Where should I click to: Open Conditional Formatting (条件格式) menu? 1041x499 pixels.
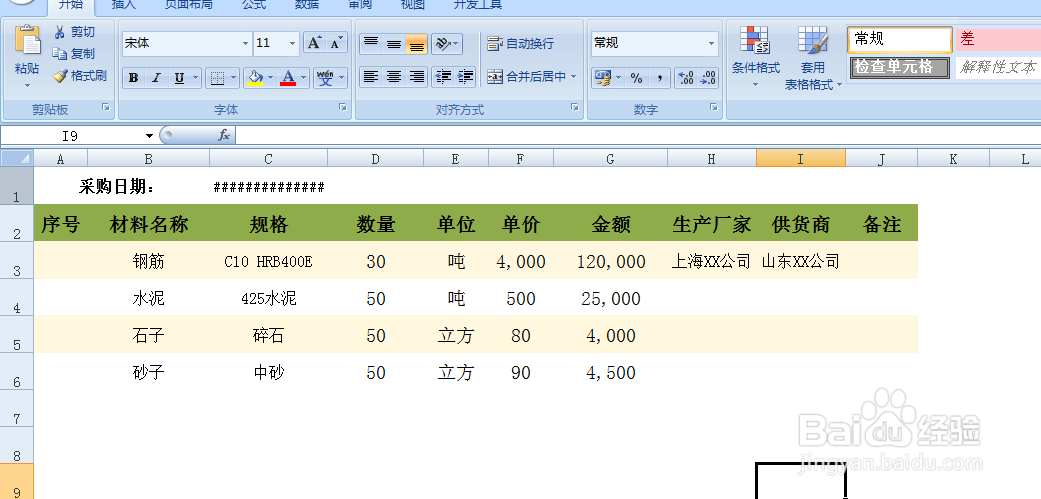click(756, 58)
